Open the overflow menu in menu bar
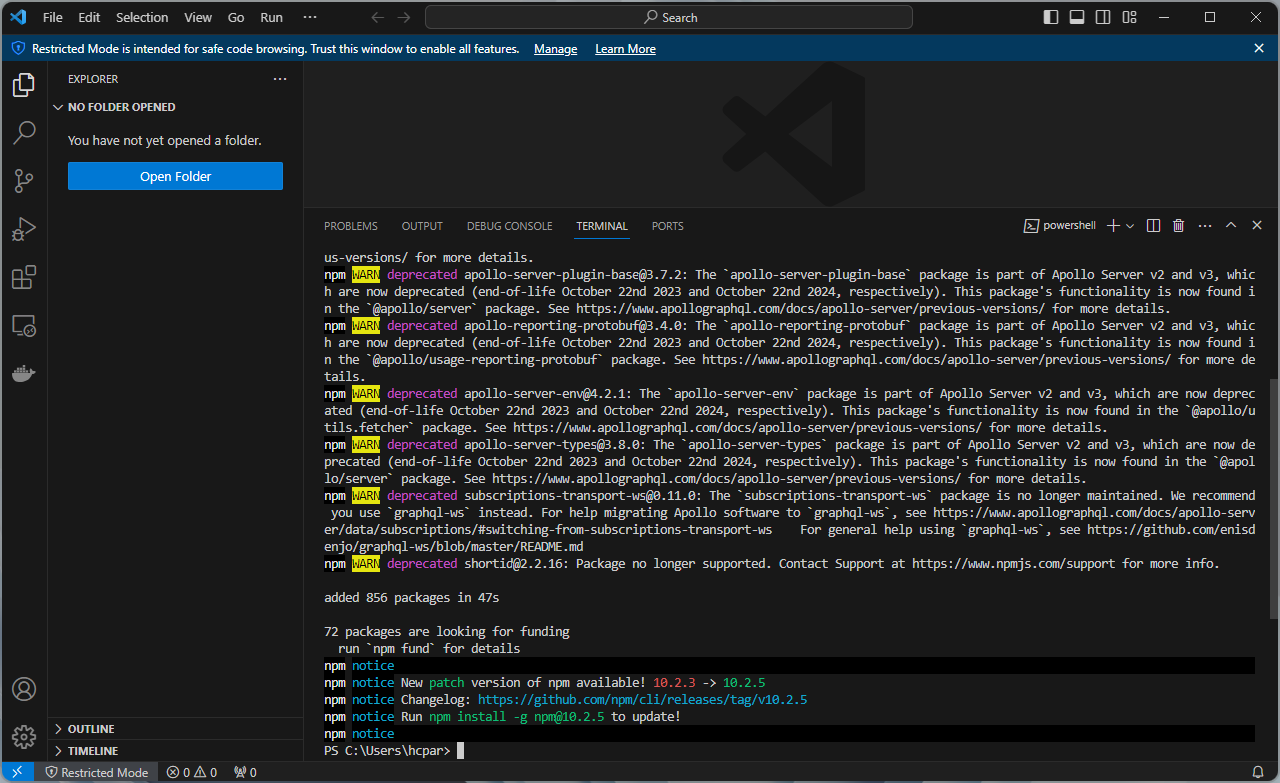 pos(310,17)
